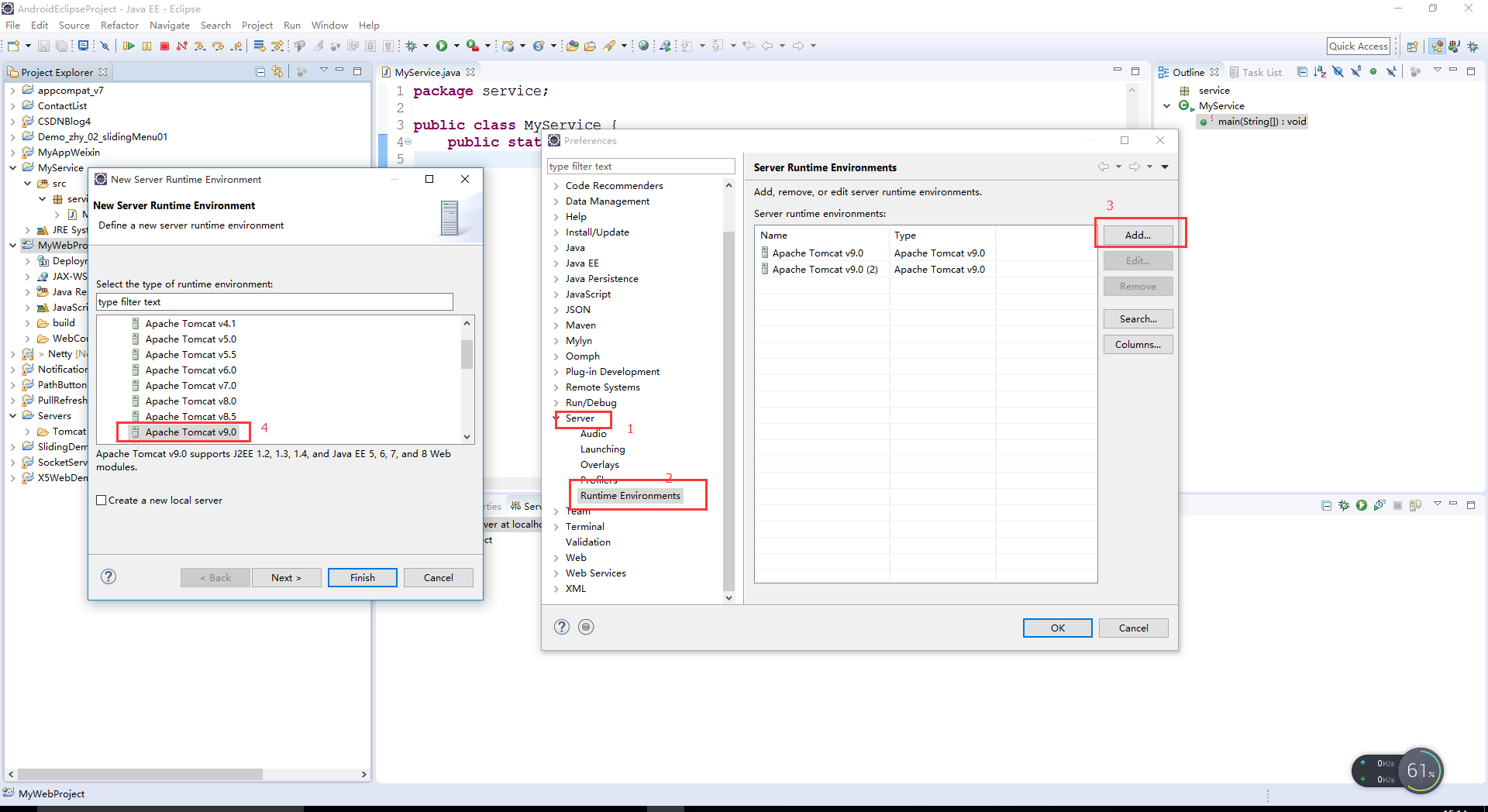The image size is (1488, 812).
Task: Toggle Link with Editor in Project Explorer
Action: coord(277,72)
